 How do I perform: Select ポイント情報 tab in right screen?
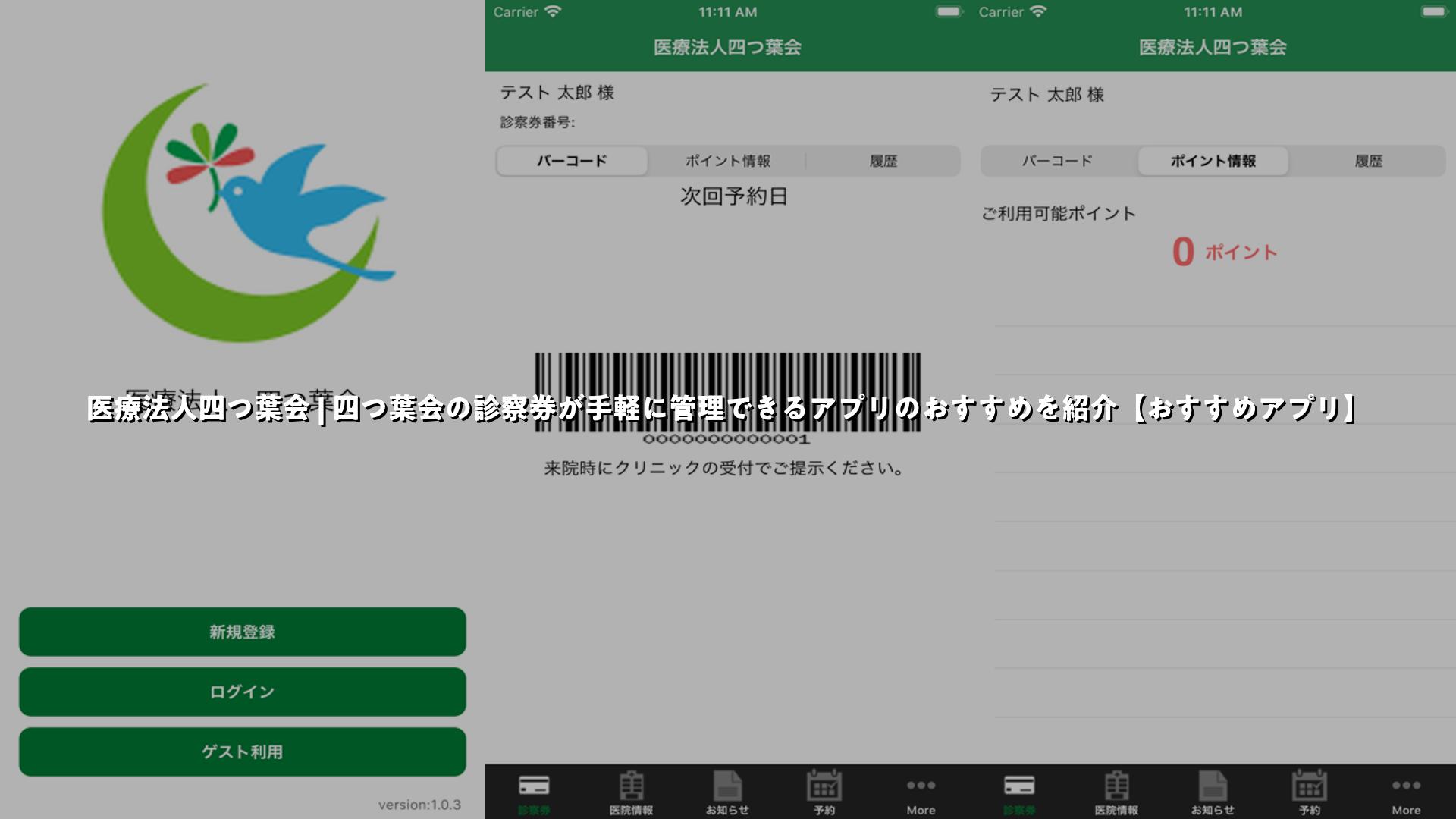(x=1213, y=161)
